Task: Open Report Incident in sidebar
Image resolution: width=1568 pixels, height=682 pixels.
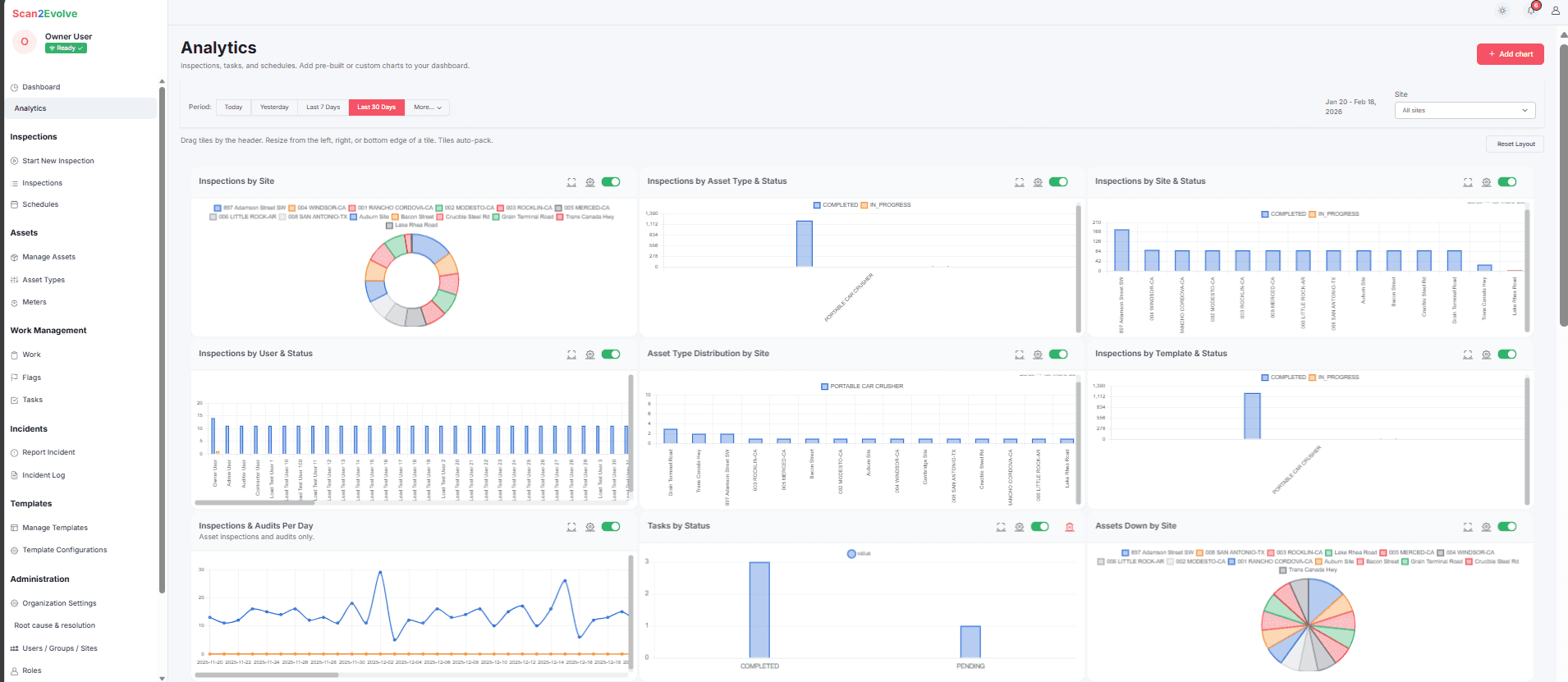Action: click(48, 452)
